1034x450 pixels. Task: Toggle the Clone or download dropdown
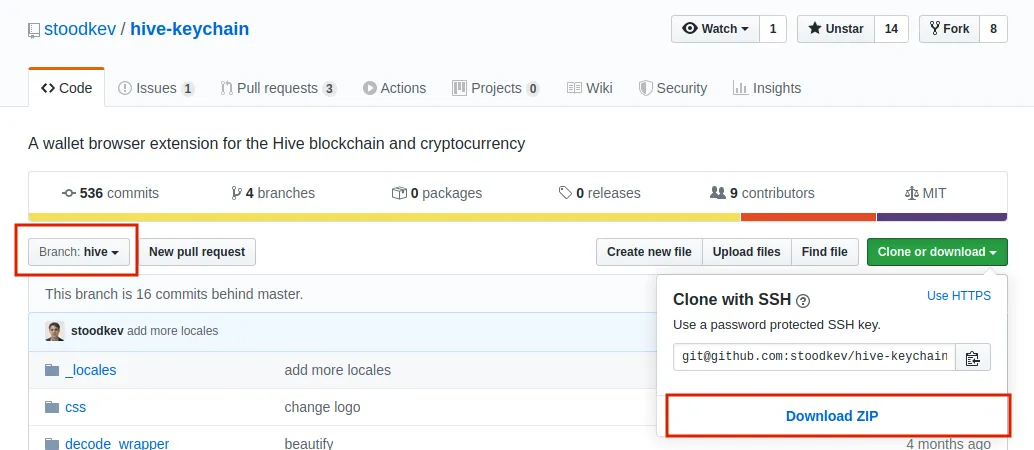coord(937,252)
